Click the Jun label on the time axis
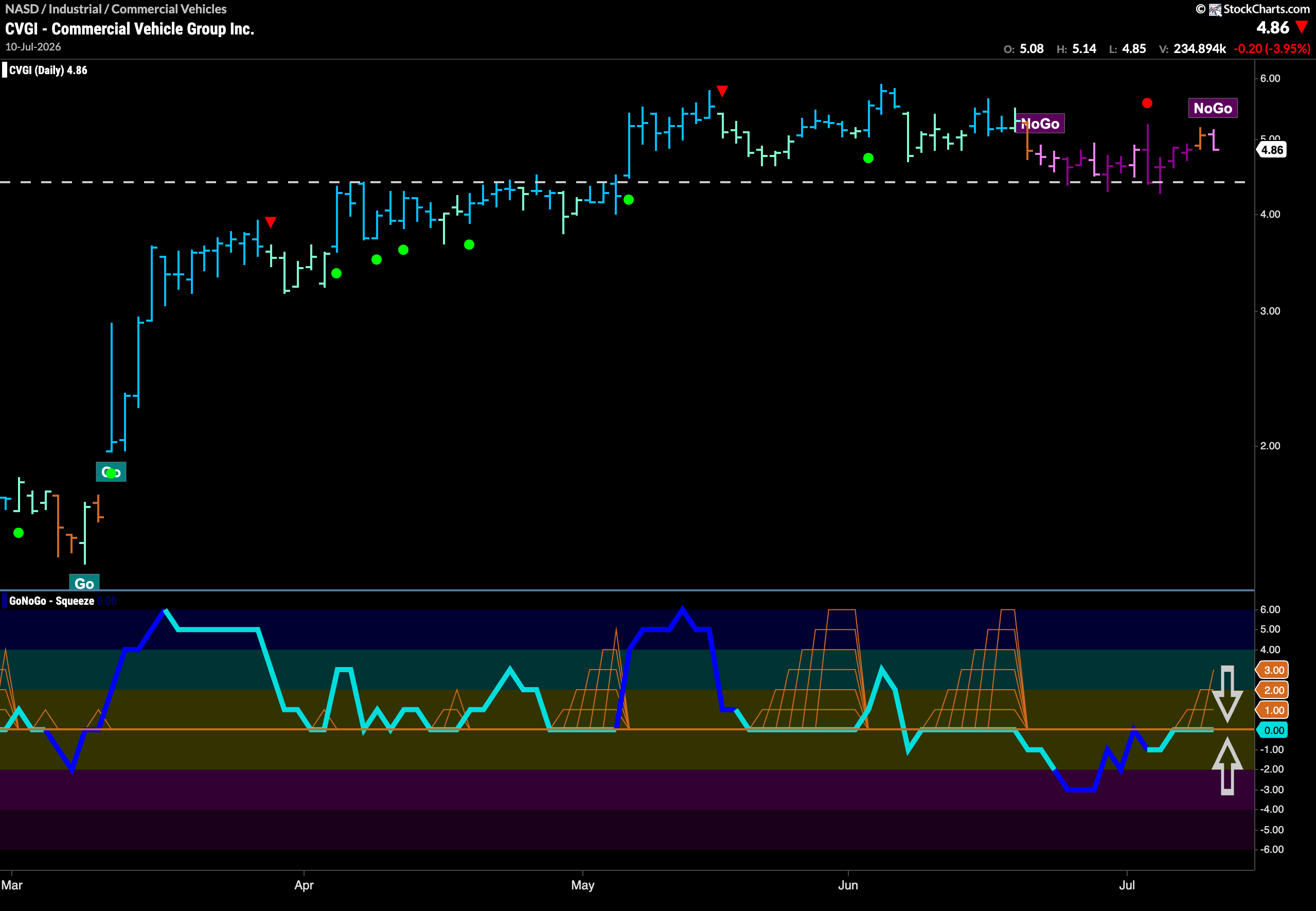 click(848, 885)
